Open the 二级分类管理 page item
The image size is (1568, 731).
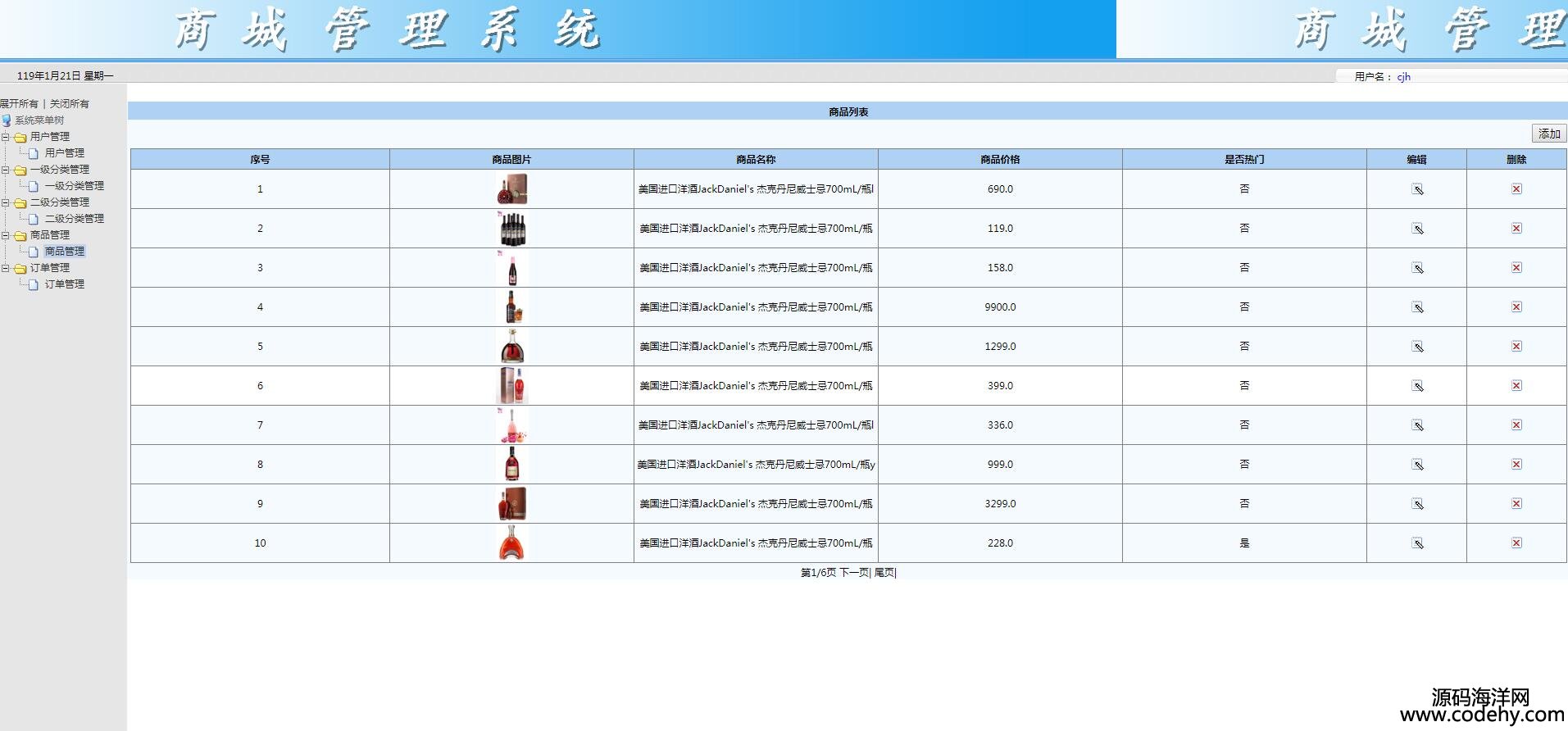click(74, 219)
